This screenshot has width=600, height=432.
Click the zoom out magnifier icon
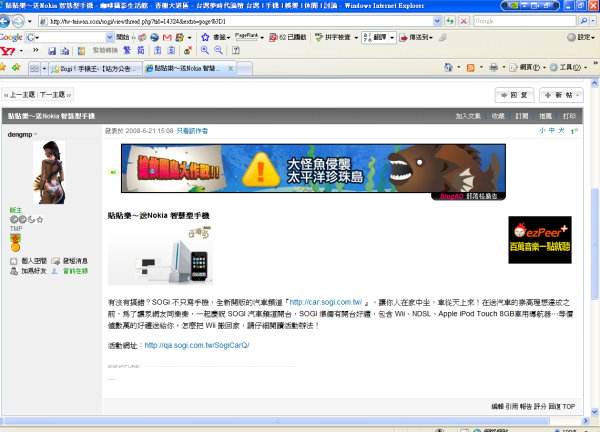(x=218, y=50)
